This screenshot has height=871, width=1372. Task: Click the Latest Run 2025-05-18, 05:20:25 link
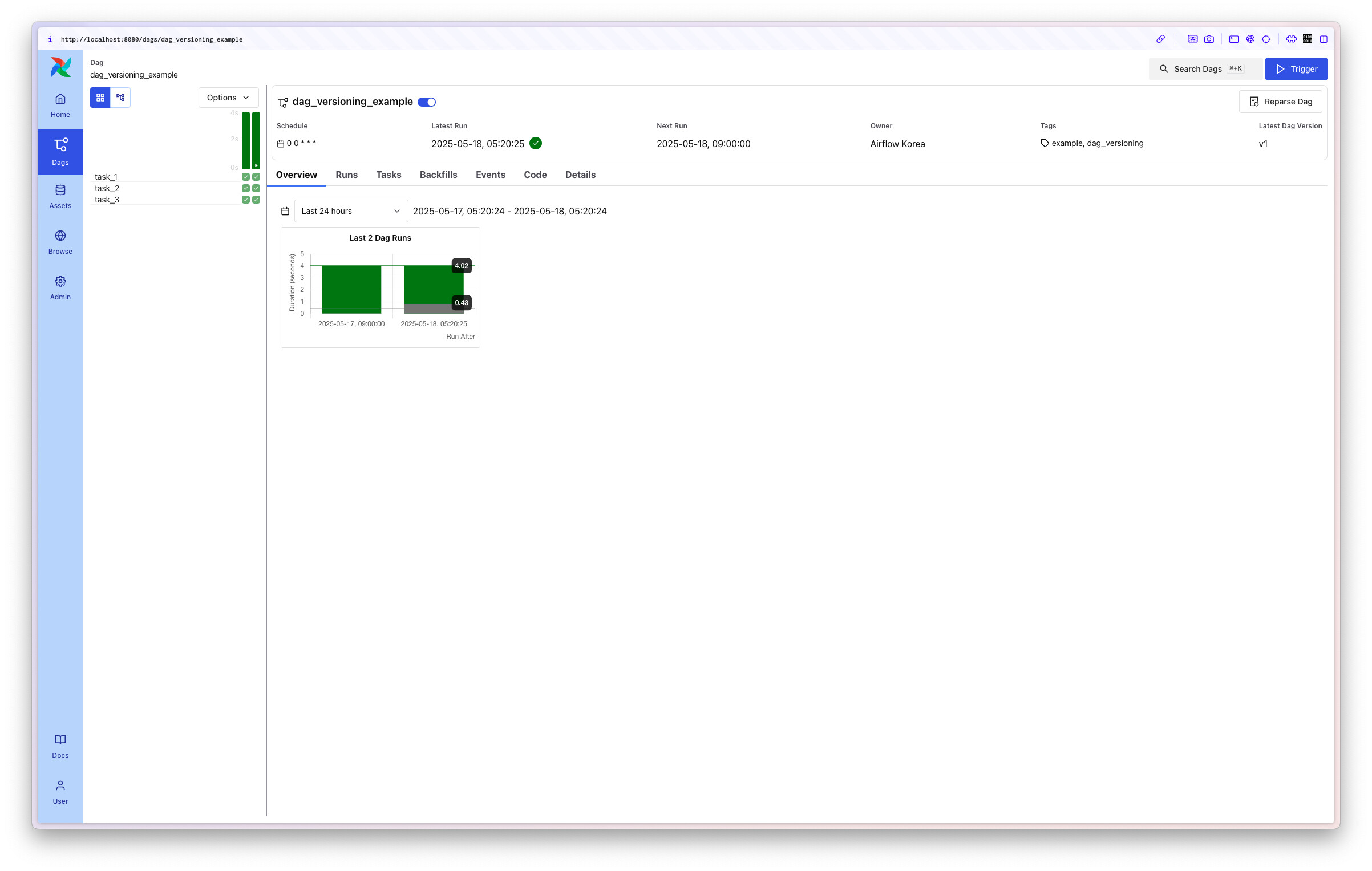[477, 144]
